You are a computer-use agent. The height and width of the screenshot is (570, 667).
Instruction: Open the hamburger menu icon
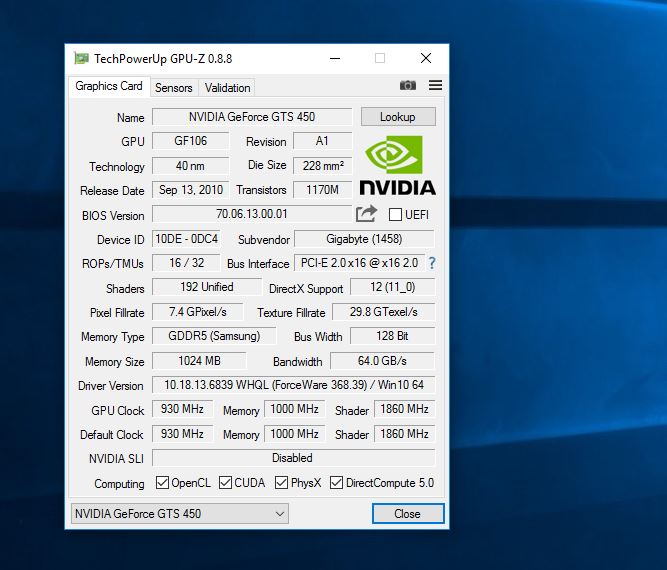coord(435,85)
